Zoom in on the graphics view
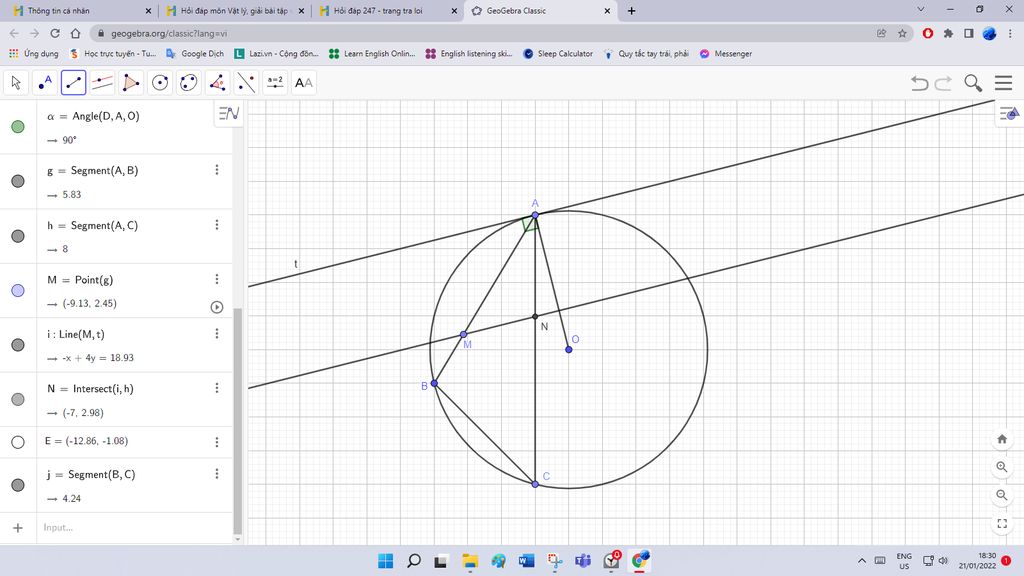 [1002, 467]
